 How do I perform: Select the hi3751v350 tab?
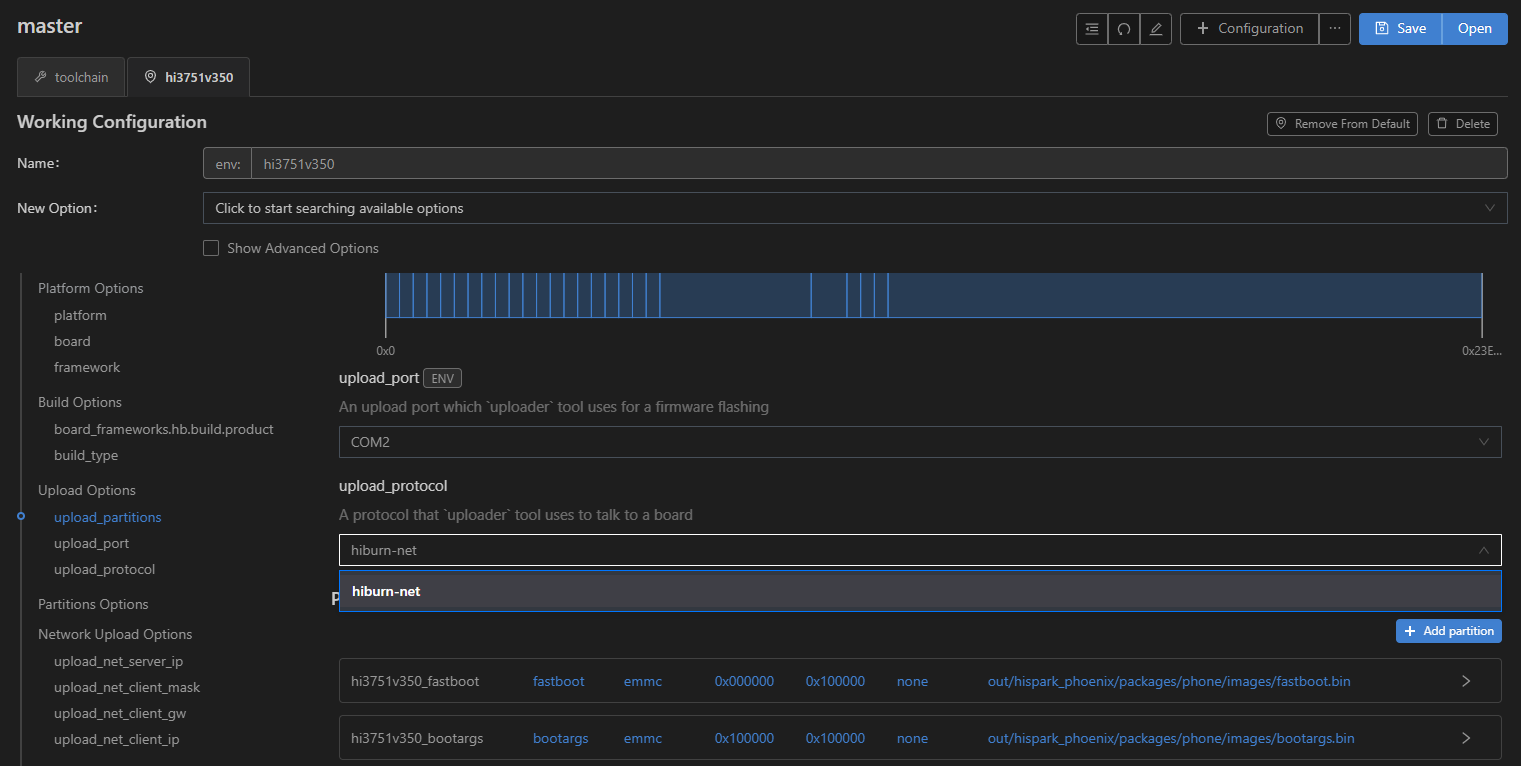click(x=188, y=77)
